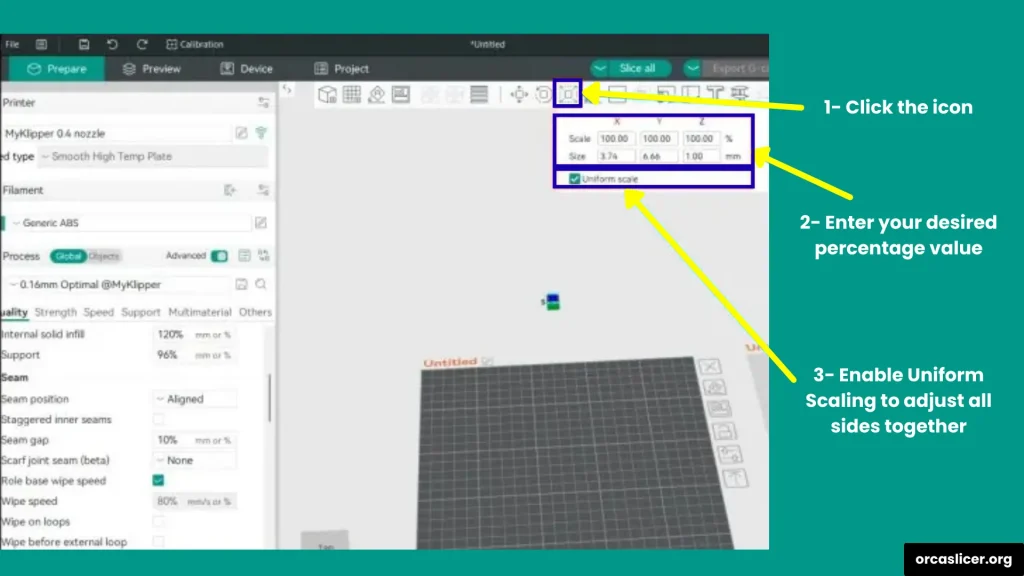1024x576 pixels.
Task: Open the Support settings tab
Action: (x=140, y=312)
